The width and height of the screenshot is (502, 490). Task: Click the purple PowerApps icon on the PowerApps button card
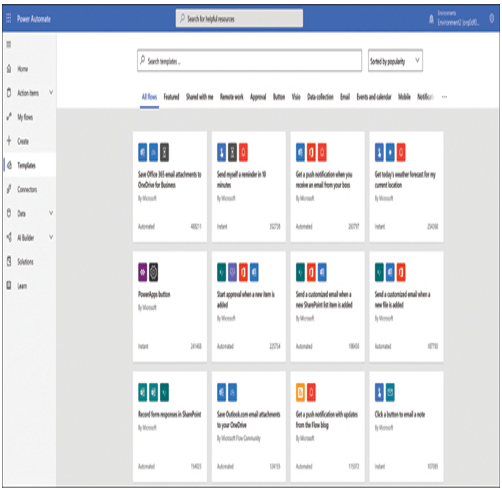coord(143,272)
